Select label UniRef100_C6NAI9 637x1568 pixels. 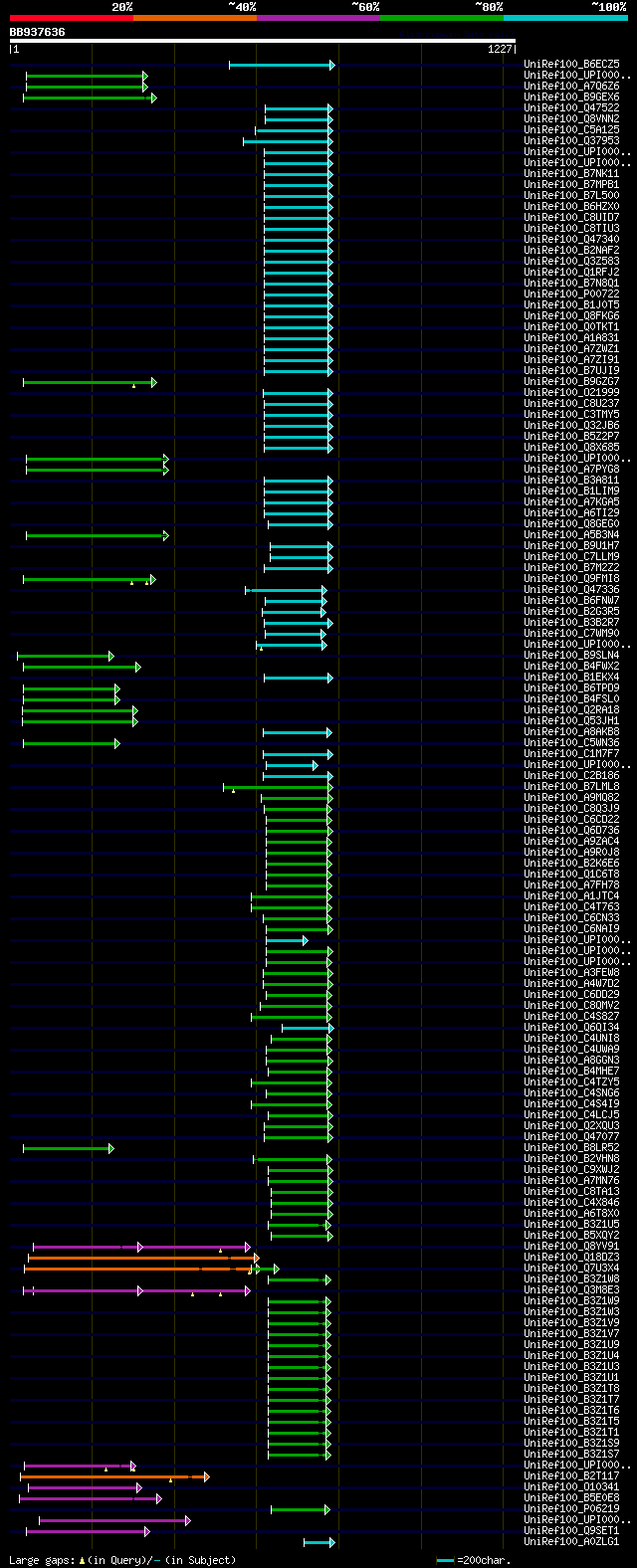[x=571, y=929]
